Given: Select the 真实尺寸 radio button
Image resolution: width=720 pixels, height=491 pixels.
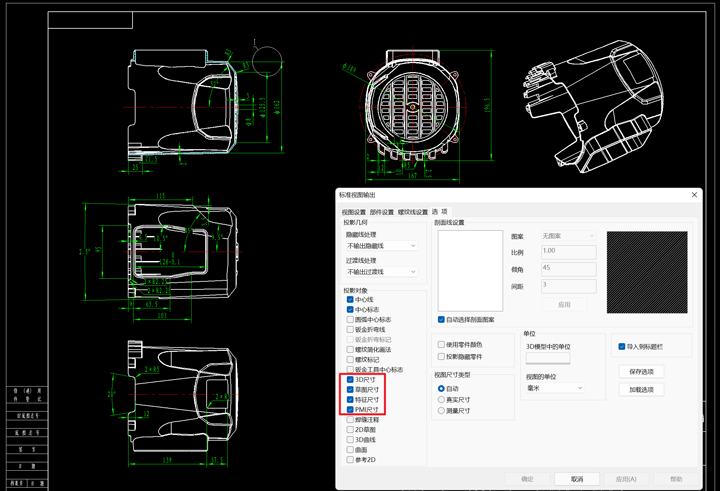Looking at the screenshot, I should coord(442,399).
